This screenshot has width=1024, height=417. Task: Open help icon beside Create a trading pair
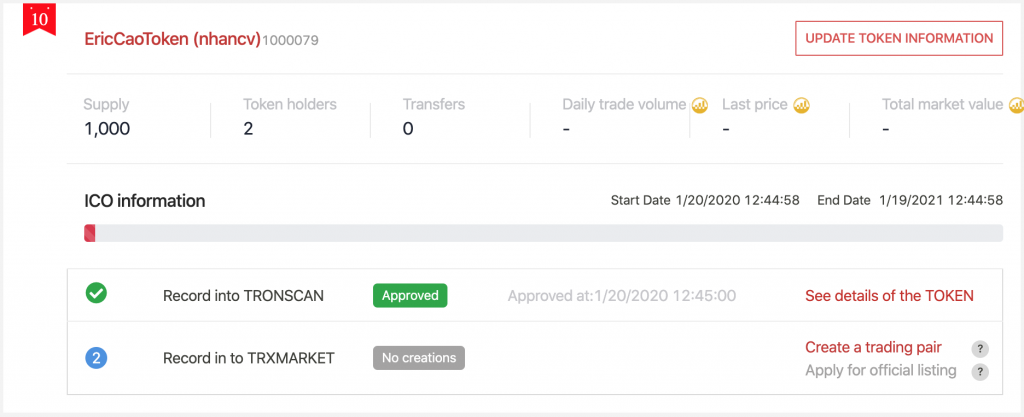click(x=980, y=349)
